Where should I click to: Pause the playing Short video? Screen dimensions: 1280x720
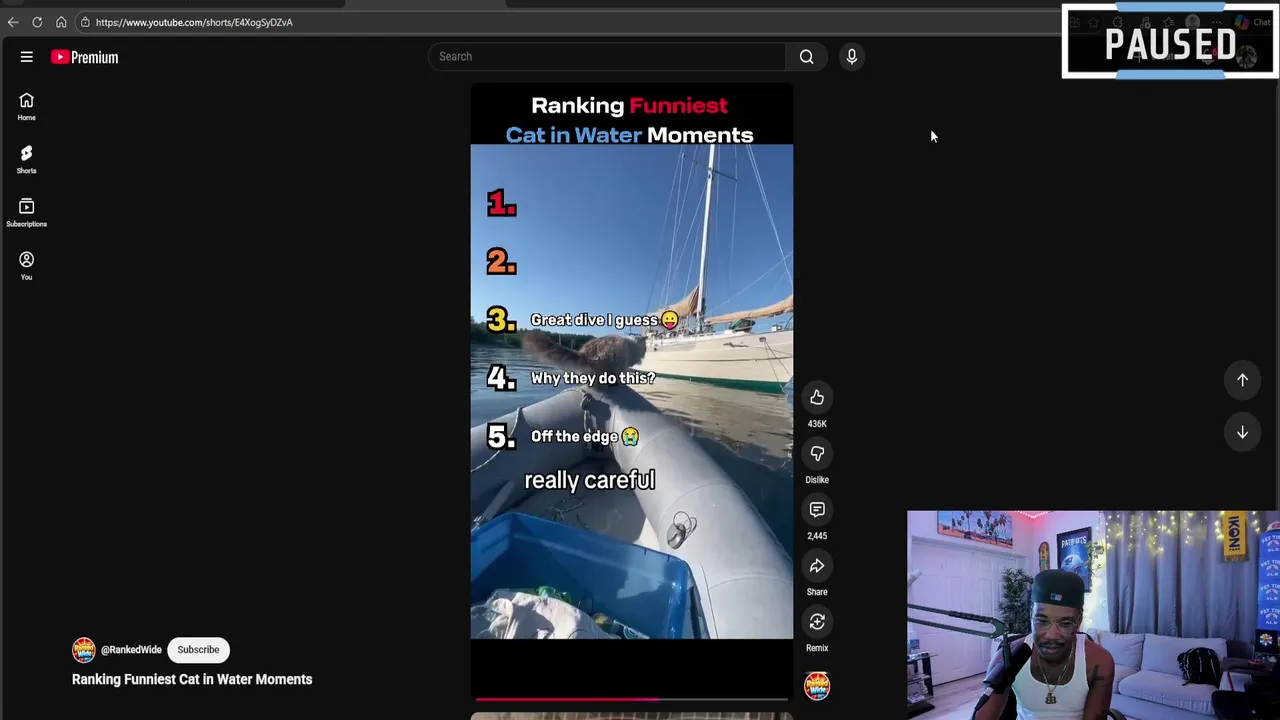click(x=631, y=390)
